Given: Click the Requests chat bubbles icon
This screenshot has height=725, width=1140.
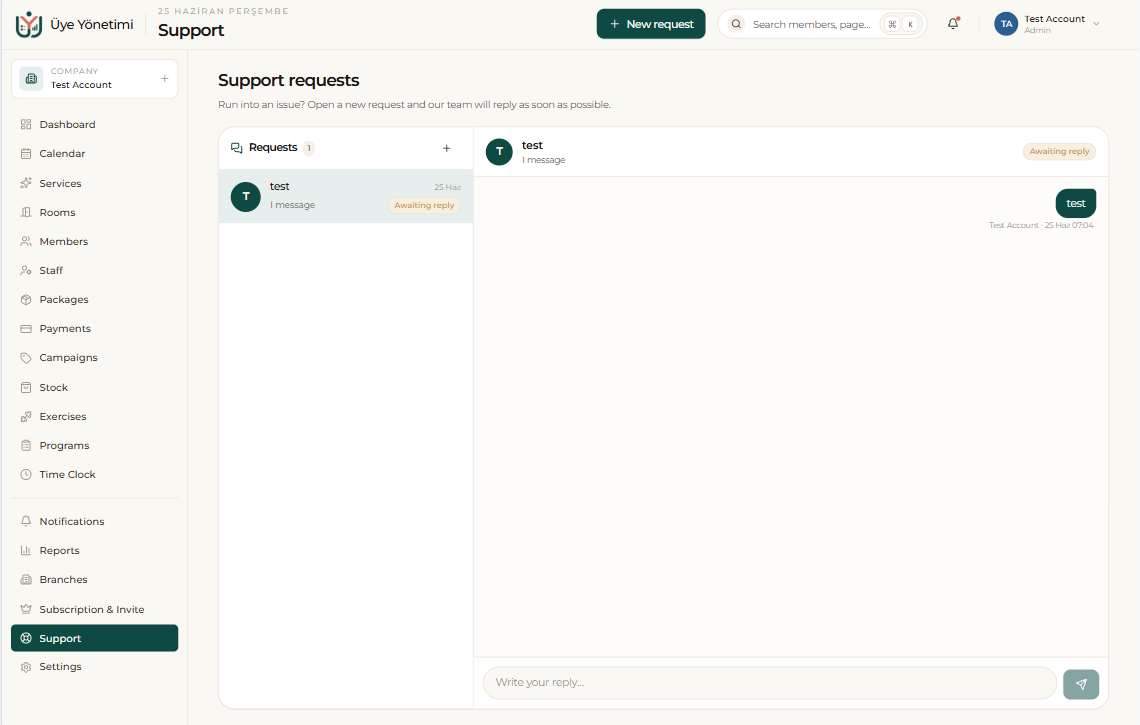Looking at the screenshot, I should 237,148.
